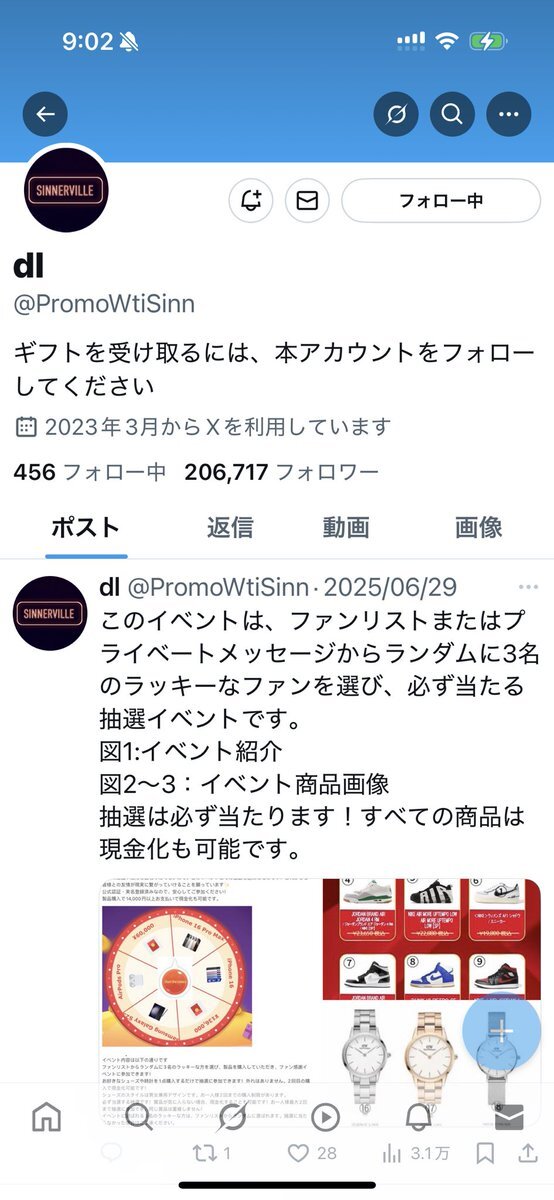Share the post via upload arrow icon
Screen dimensions: 554x1200
tap(527, 1153)
